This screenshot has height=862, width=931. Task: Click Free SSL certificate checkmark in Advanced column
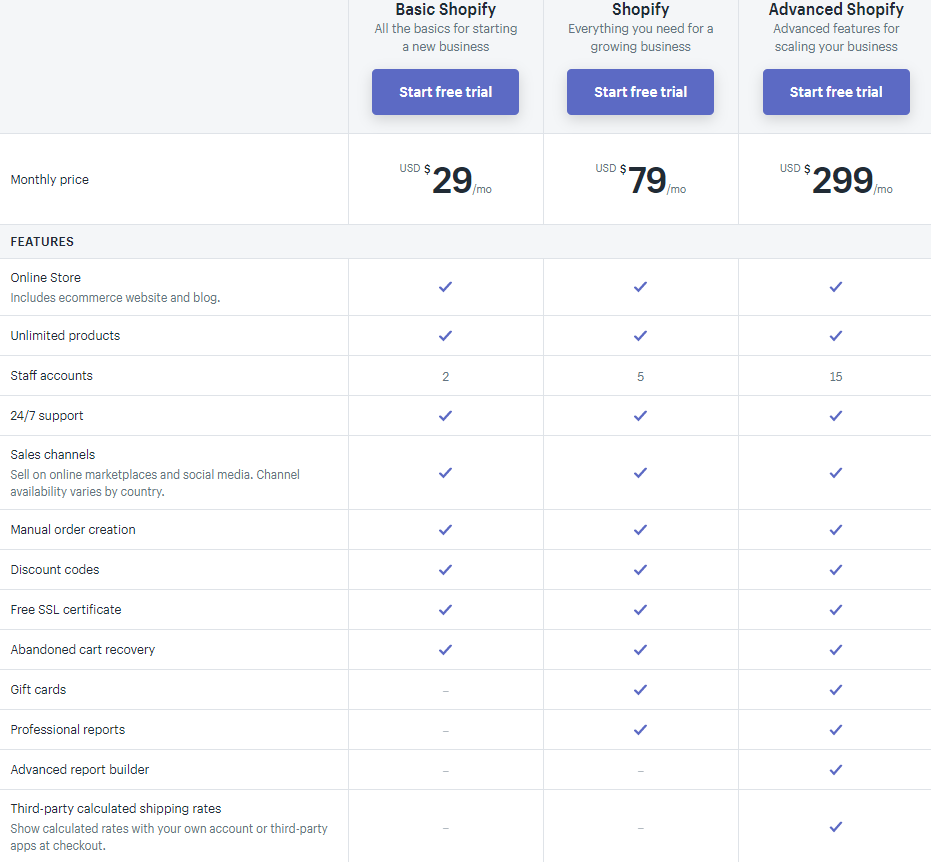[x=836, y=610]
